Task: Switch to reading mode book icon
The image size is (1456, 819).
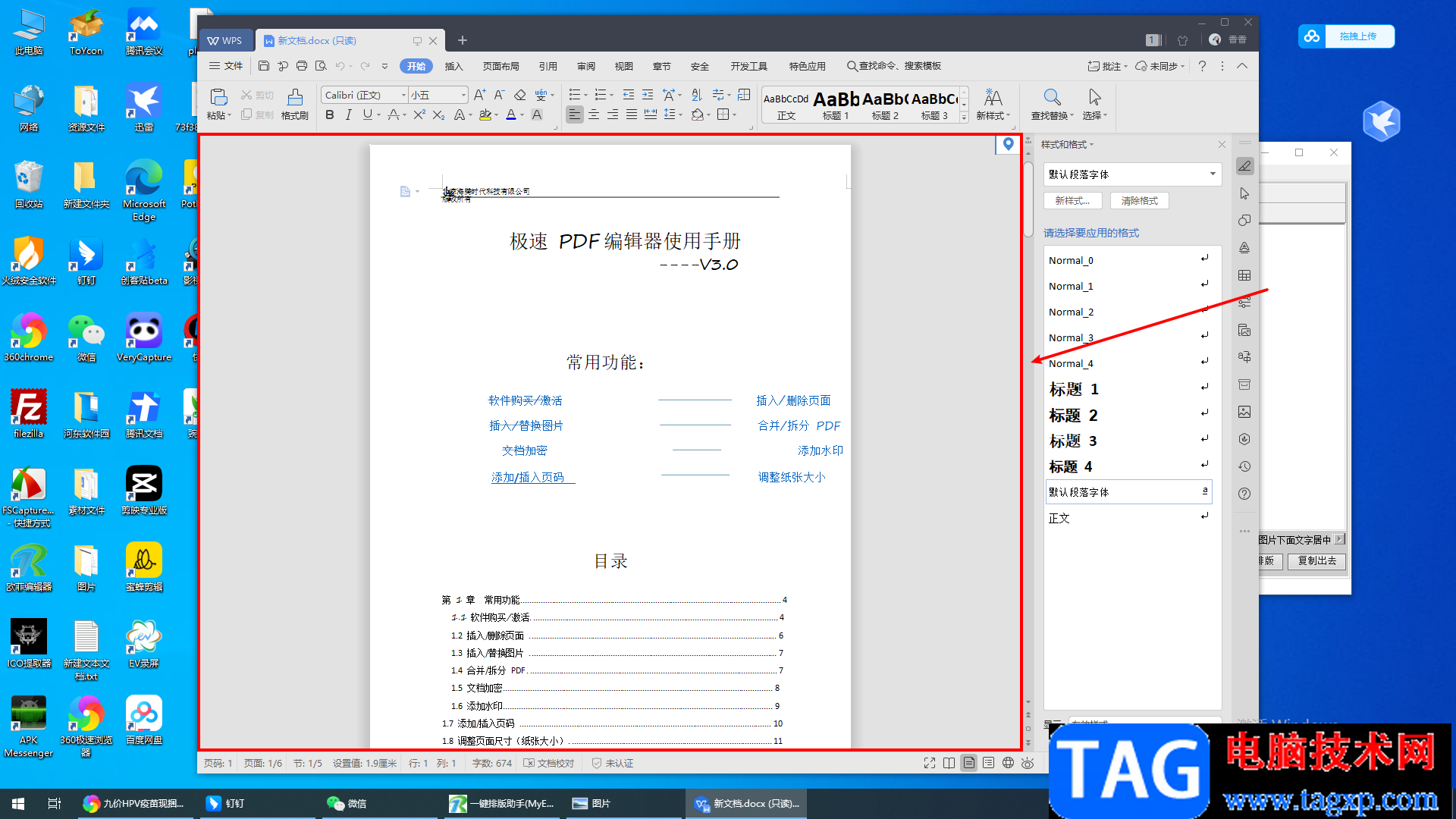Action: tap(949, 763)
